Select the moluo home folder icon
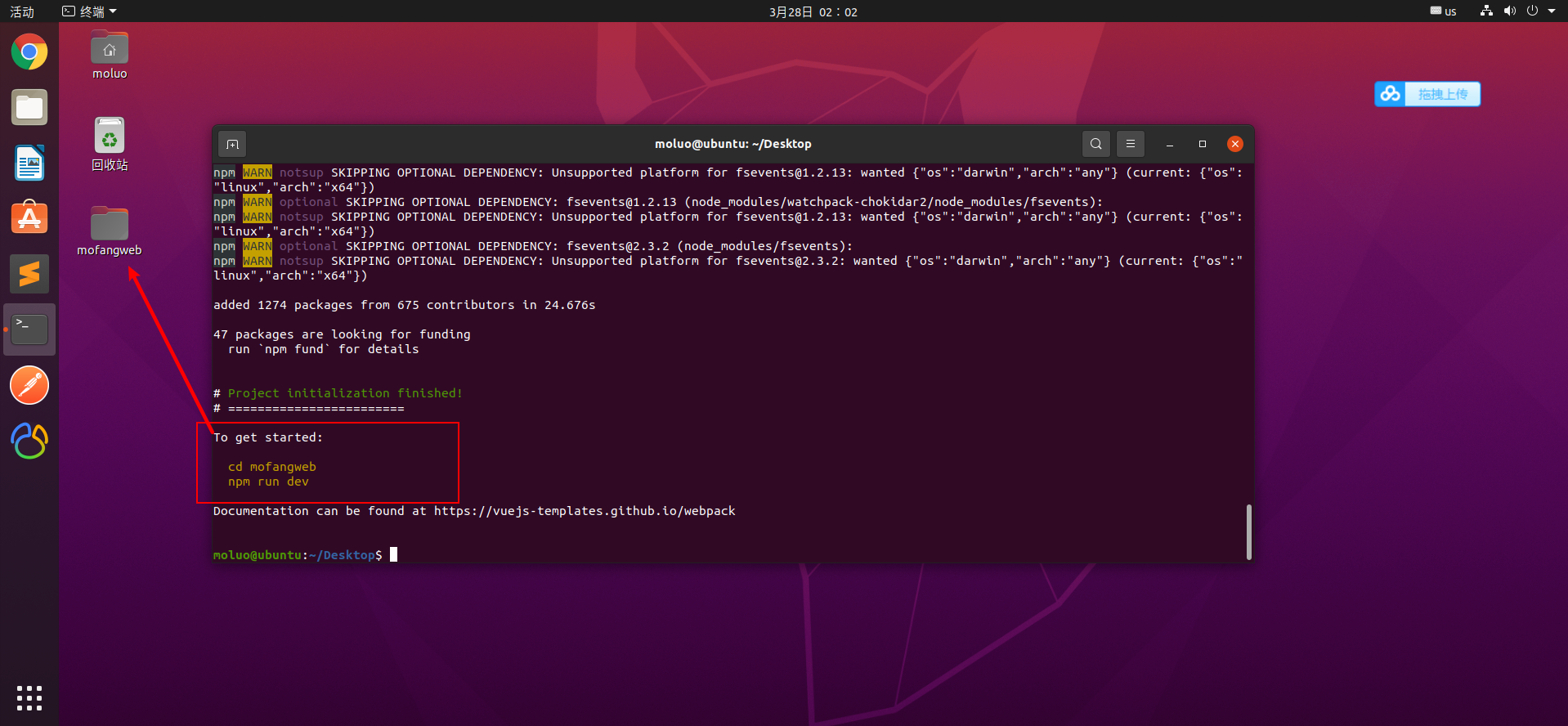Screen dimensions: 1568x726 (x=110, y=56)
